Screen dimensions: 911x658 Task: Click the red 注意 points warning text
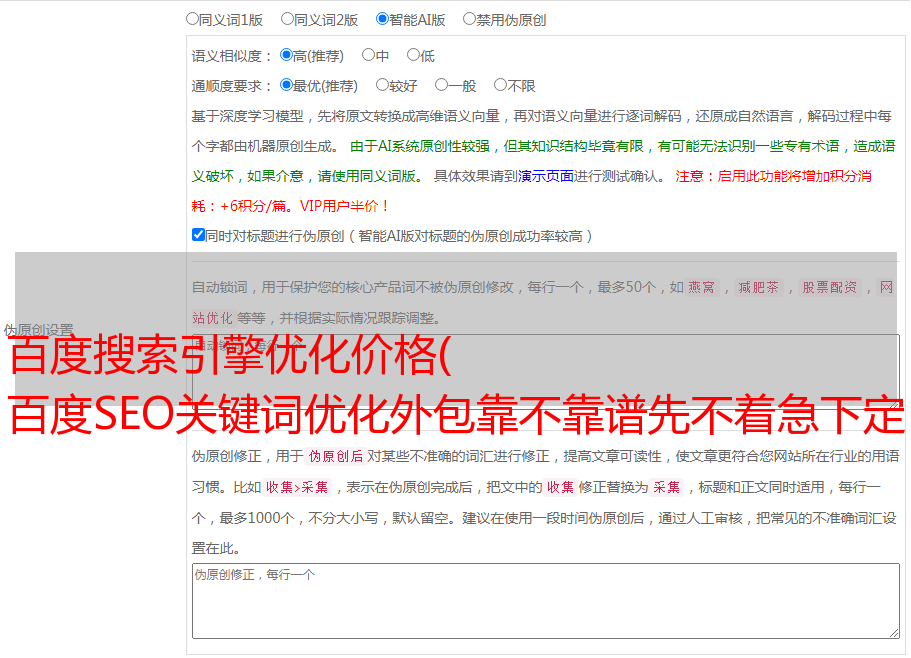tap(531, 191)
